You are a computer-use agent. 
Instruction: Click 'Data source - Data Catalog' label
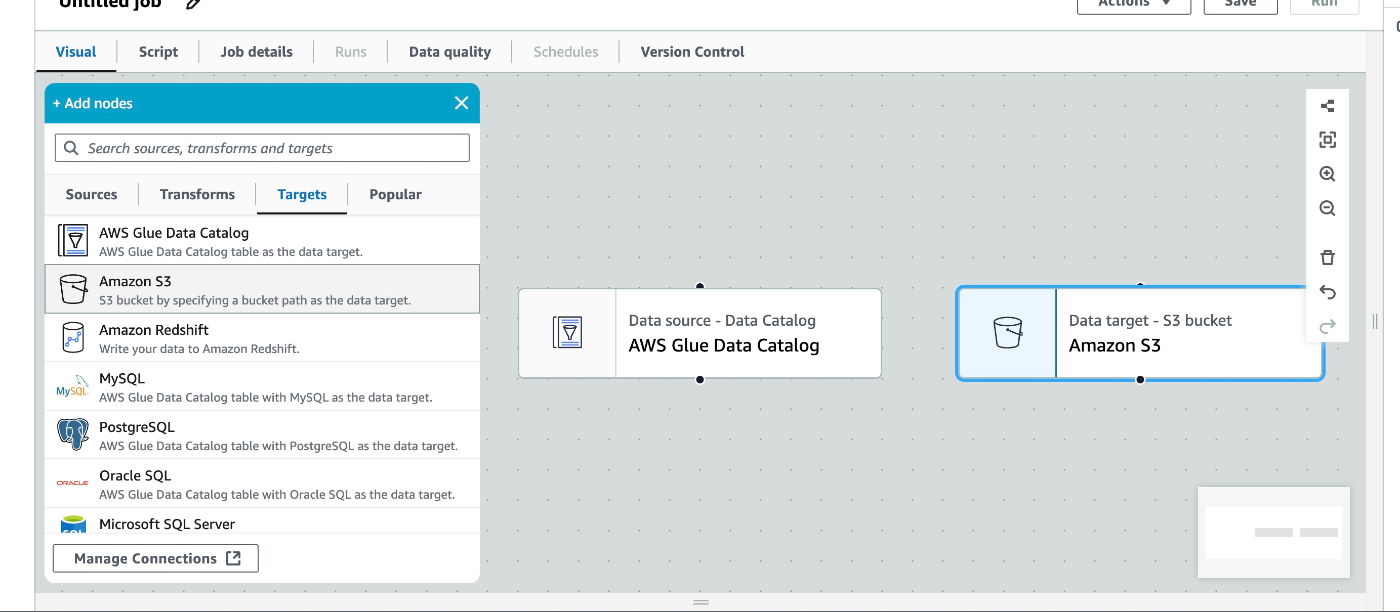point(722,320)
